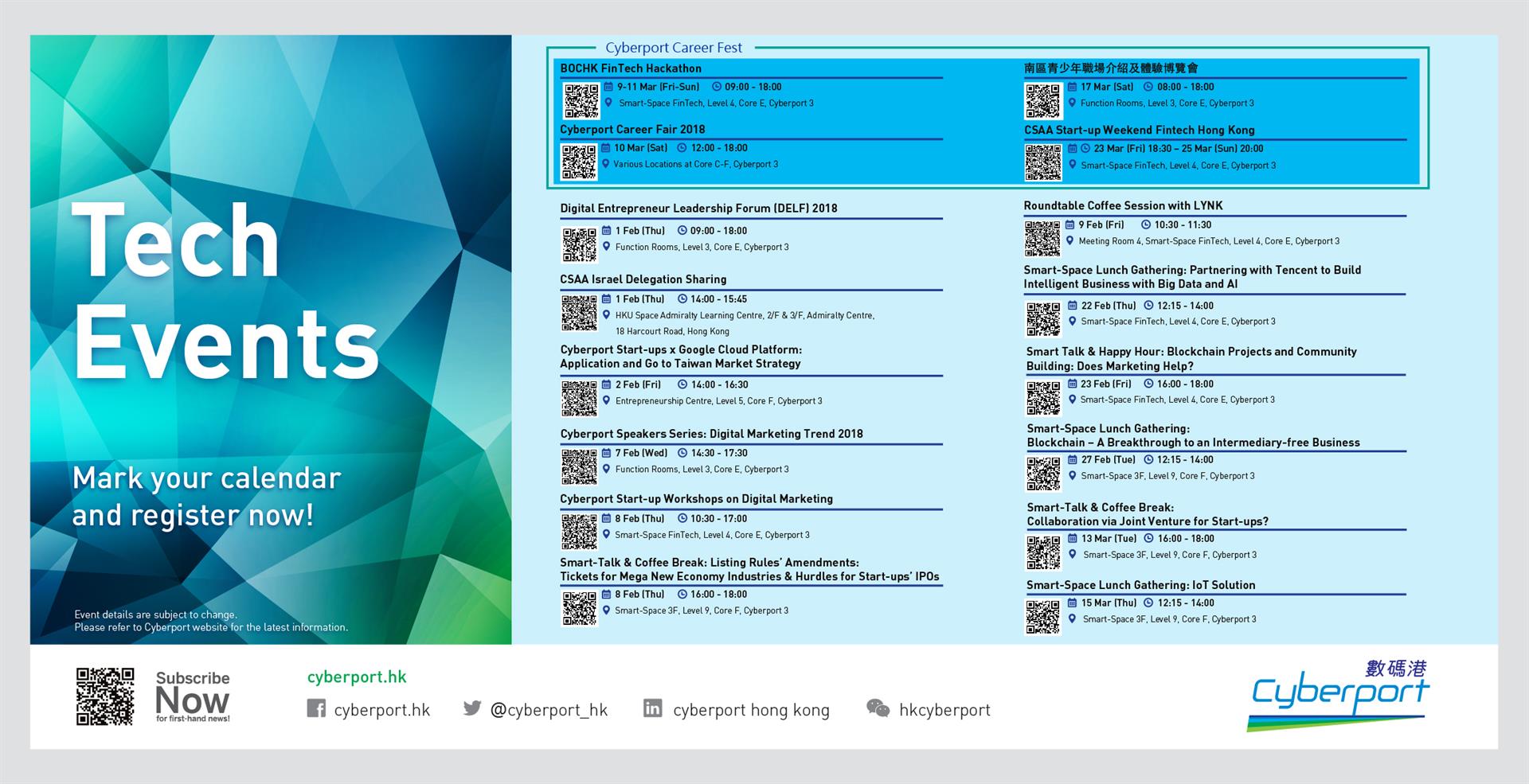The height and width of the screenshot is (784, 1529).
Task: Click the Event details are subject to change notice
Action: click(x=211, y=621)
